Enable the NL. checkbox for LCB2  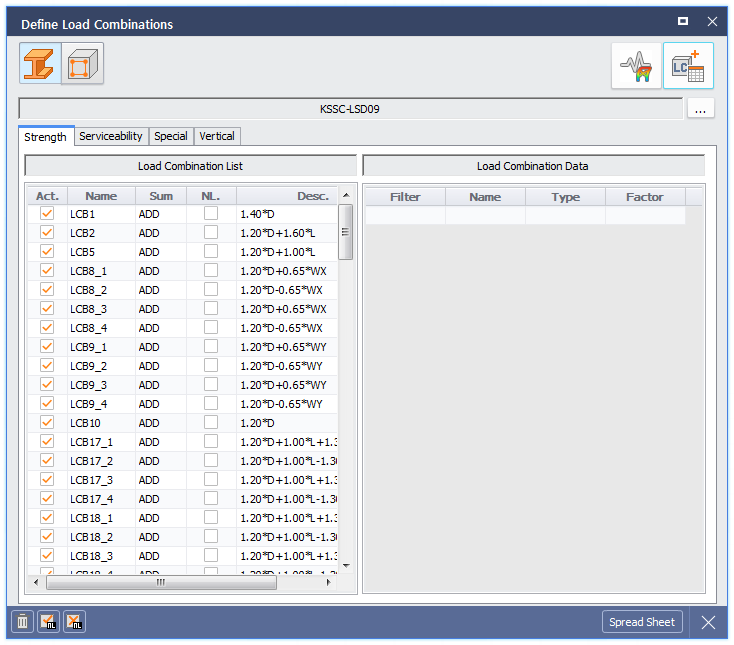[x=211, y=233]
